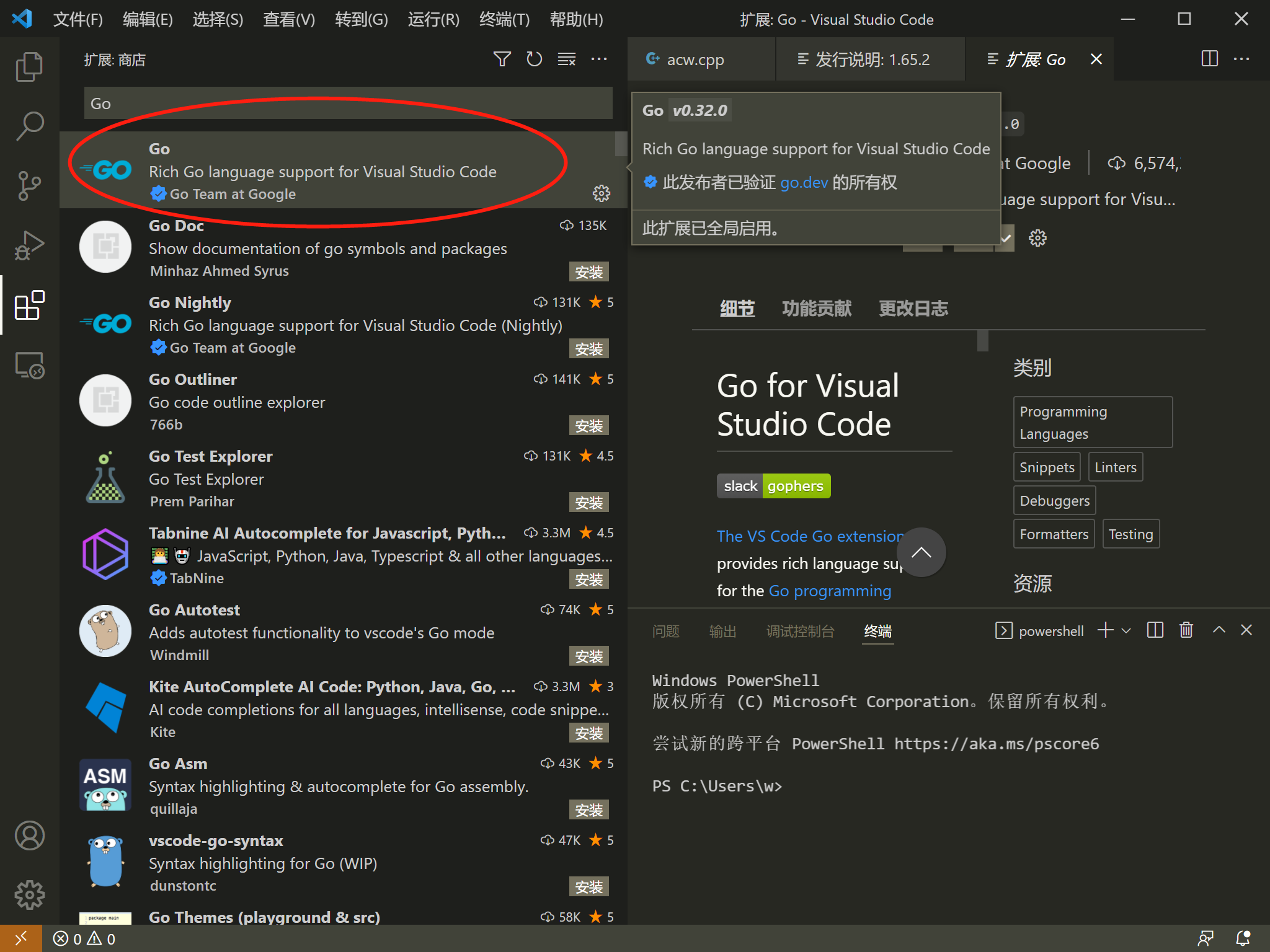Click the Programming Languages category tag
Image resolution: width=1270 pixels, height=952 pixels.
1093,422
